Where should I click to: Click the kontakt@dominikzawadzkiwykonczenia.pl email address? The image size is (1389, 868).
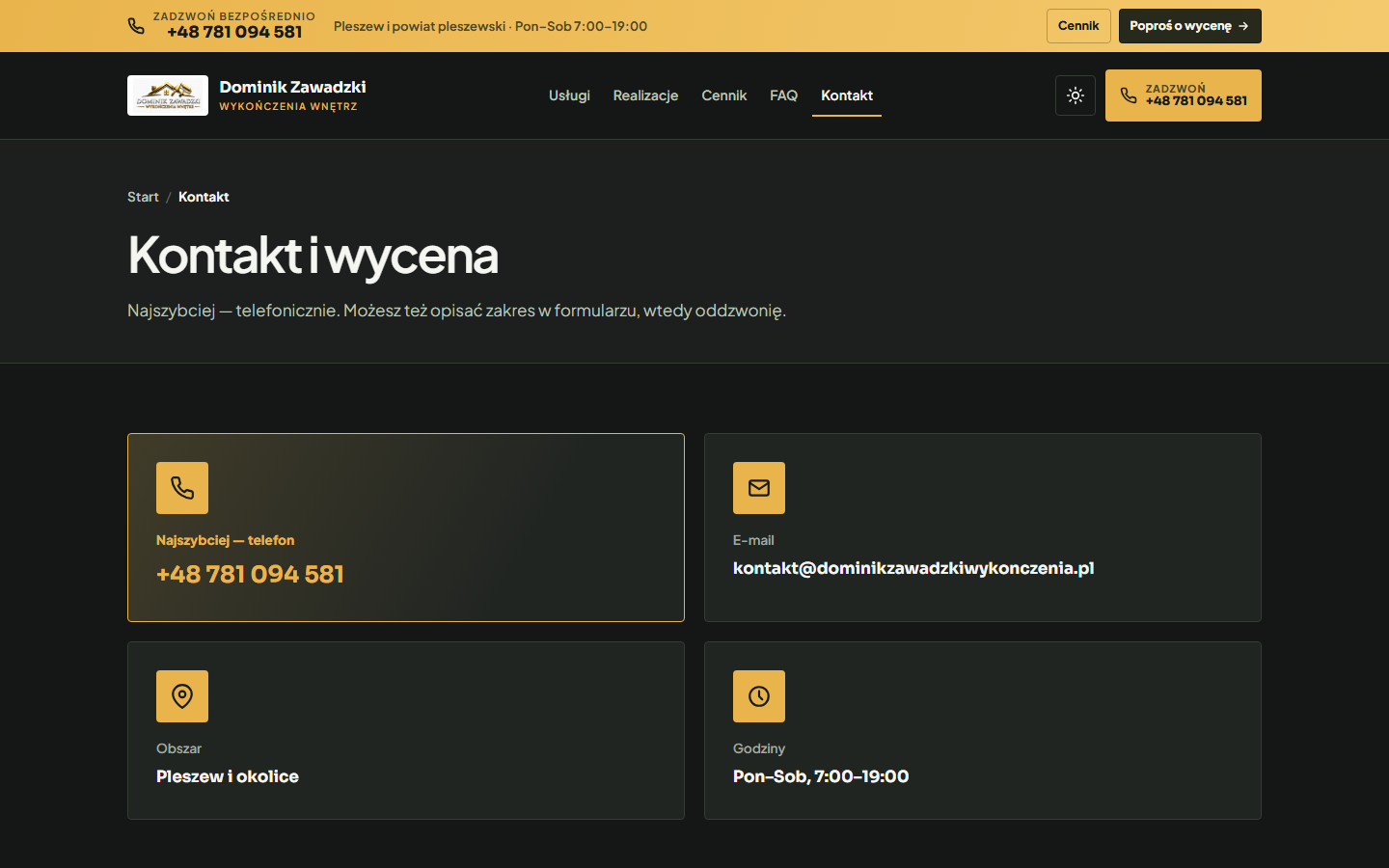pyautogui.click(x=913, y=568)
